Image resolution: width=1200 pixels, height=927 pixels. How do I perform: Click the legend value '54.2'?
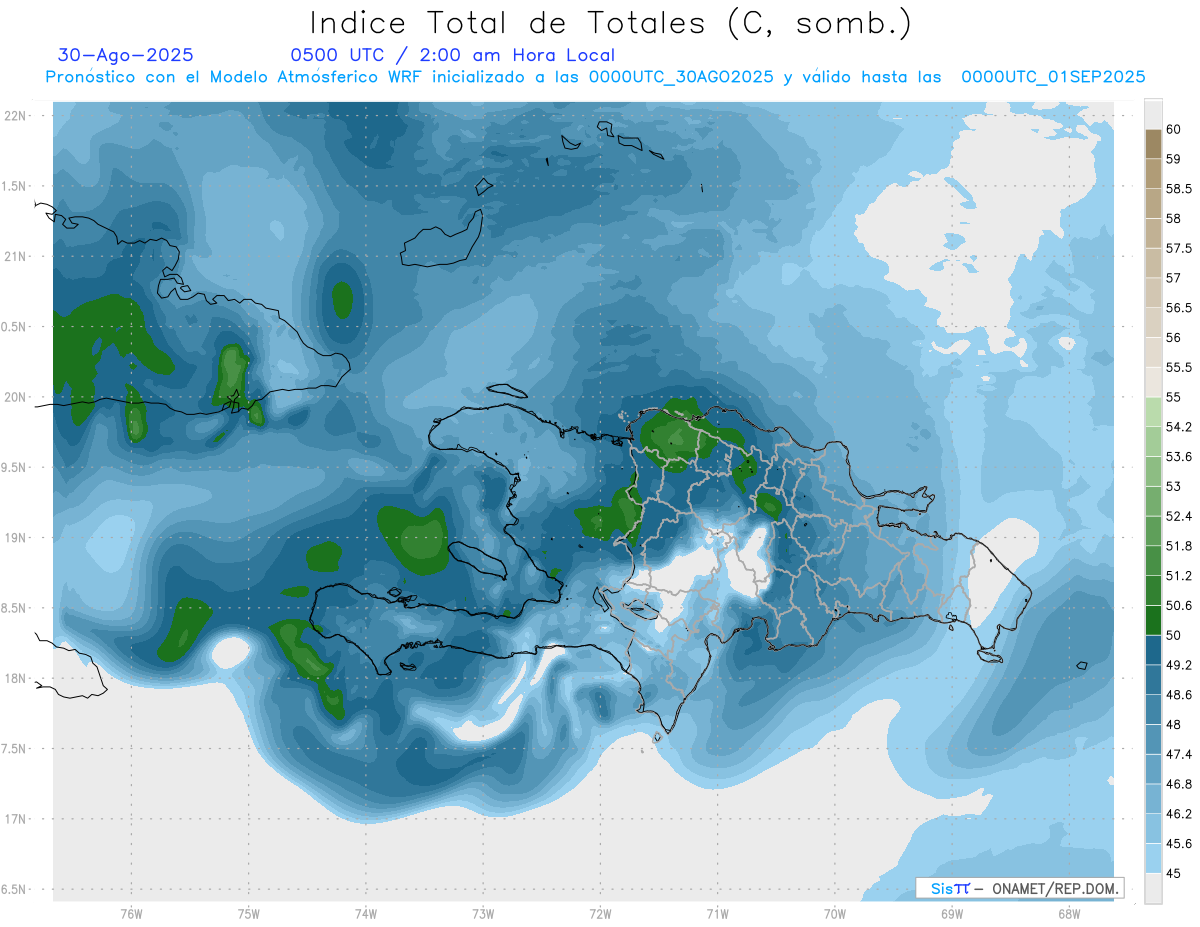point(1179,427)
